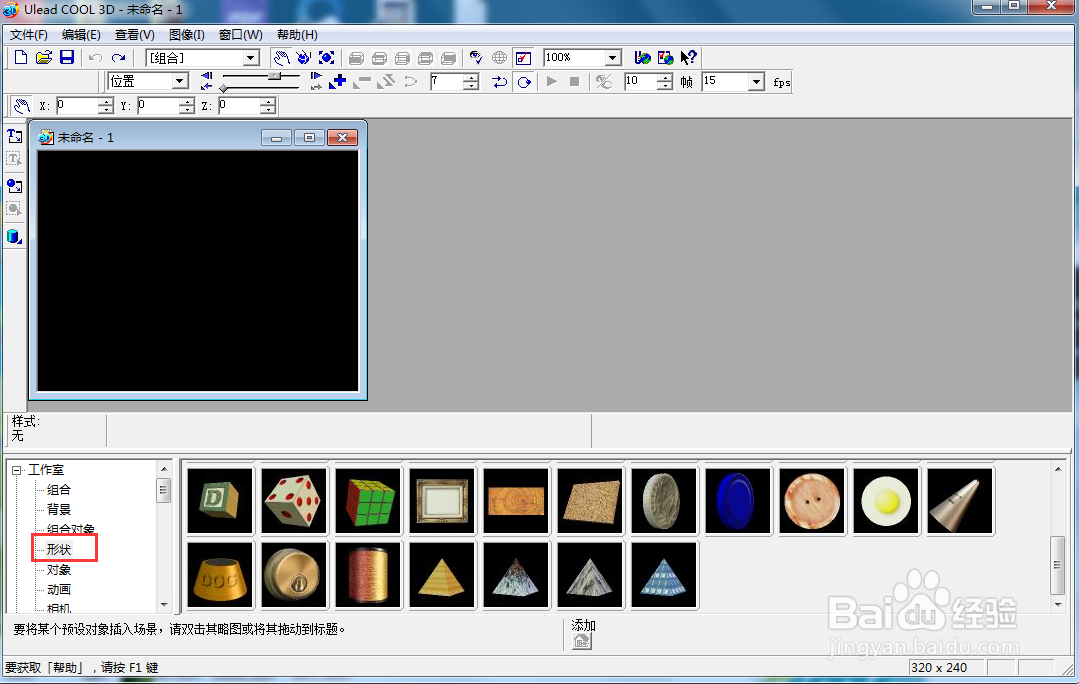Viewport: 1079px width, 684px height.
Task: Click the Rubik's cube shape thumbnail
Action: coord(368,501)
